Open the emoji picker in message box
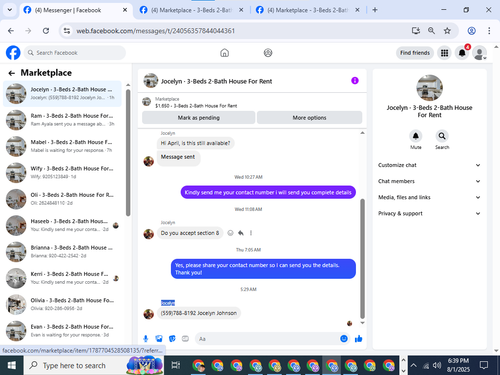The width and height of the screenshot is (500, 375). [344, 339]
